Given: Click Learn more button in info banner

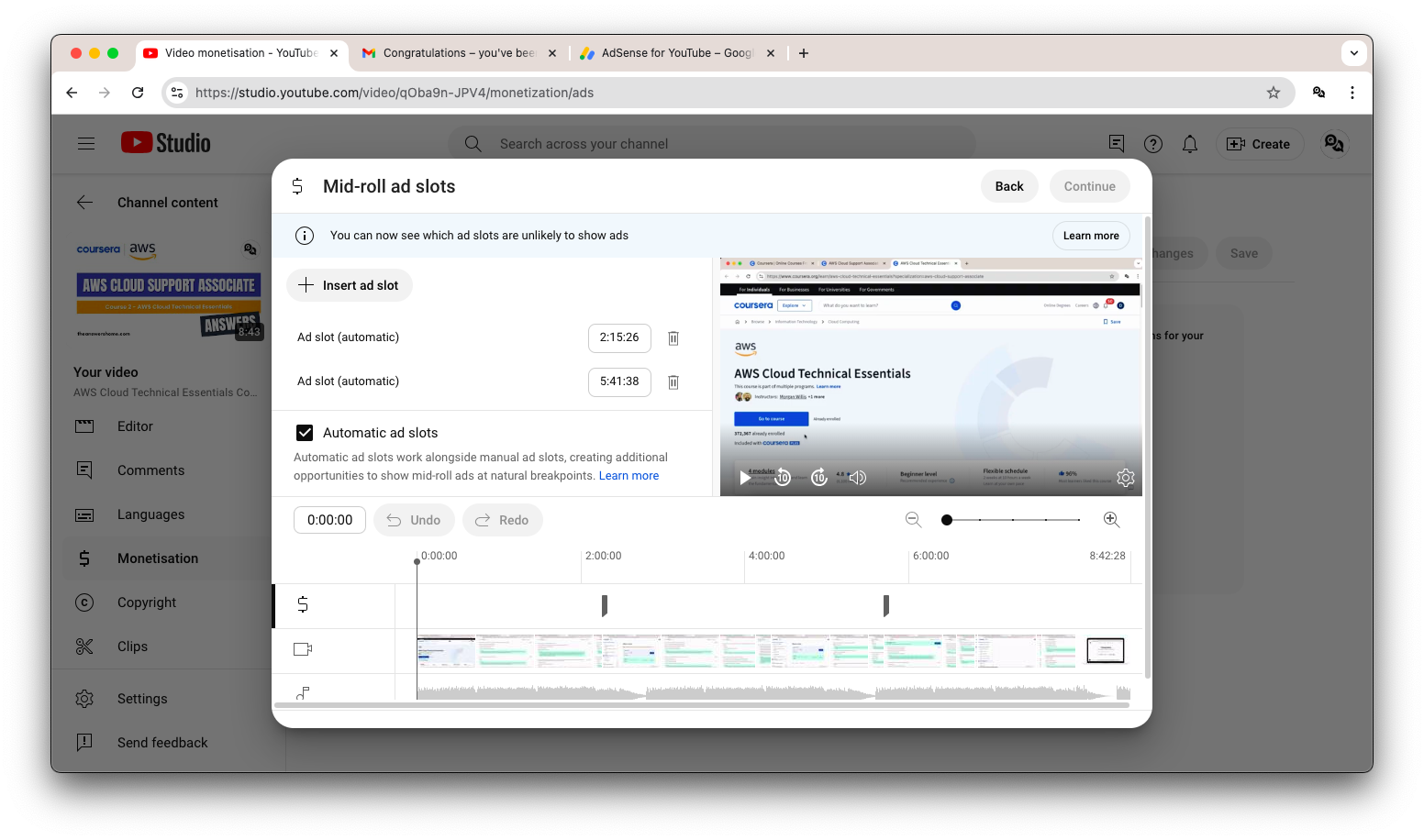Looking at the screenshot, I should pos(1091,236).
